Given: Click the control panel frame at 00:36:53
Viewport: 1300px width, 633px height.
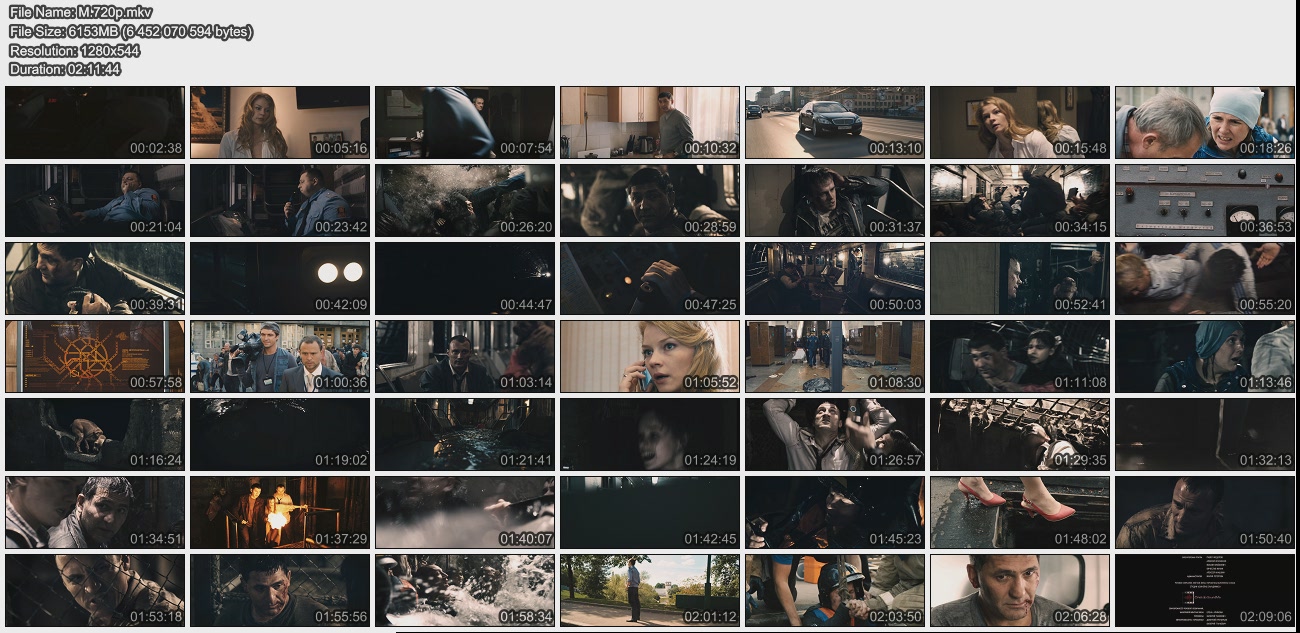Looking at the screenshot, I should point(1204,200).
